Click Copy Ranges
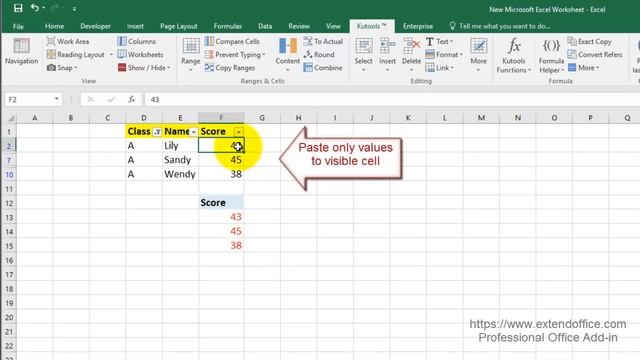The height and width of the screenshot is (360, 640). 230,68
